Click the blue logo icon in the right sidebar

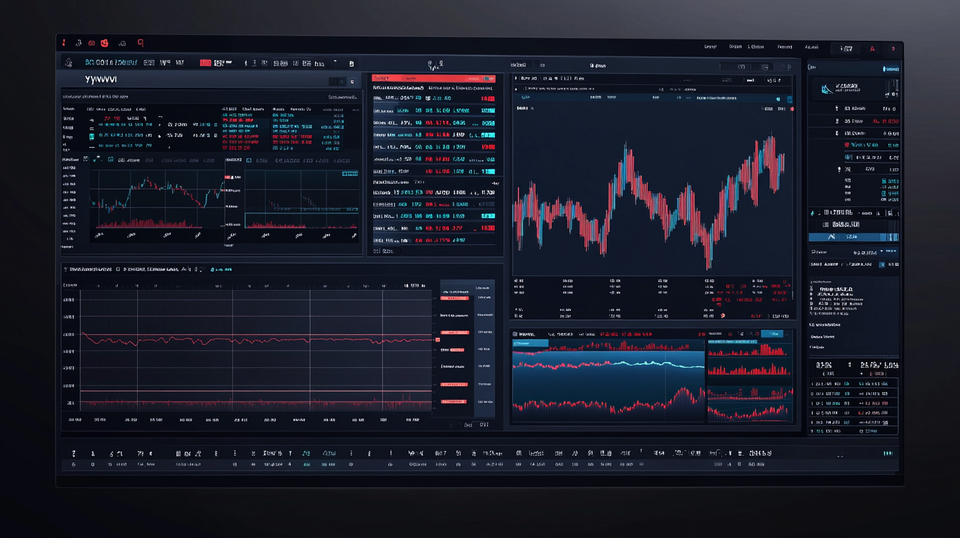pos(828,89)
